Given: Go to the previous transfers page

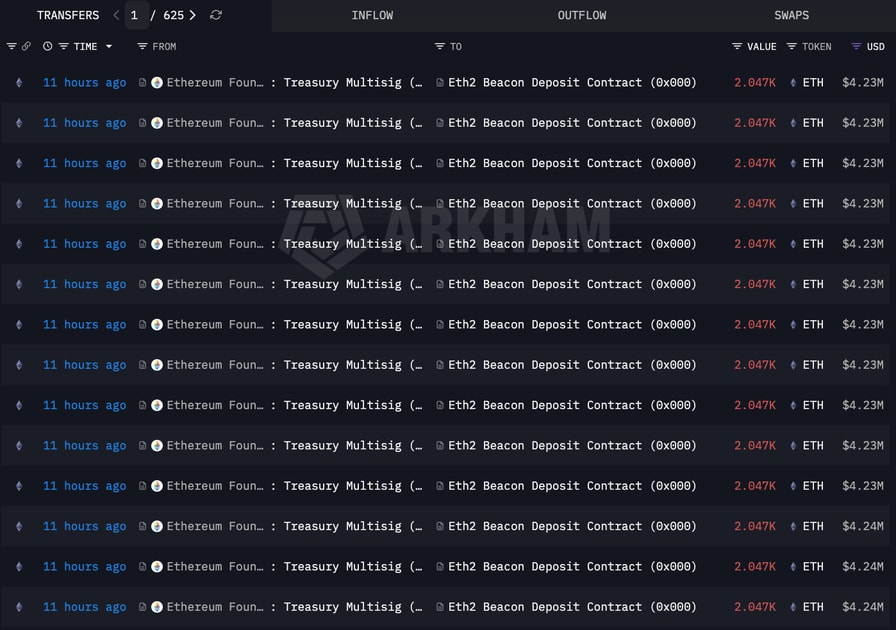Looking at the screenshot, I should [x=116, y=15].
